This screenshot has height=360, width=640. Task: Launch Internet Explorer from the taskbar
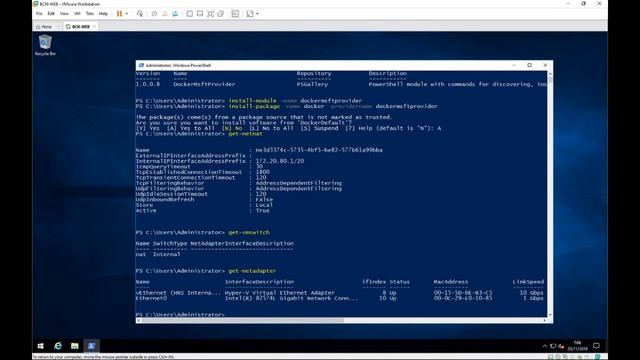point(58,346)
